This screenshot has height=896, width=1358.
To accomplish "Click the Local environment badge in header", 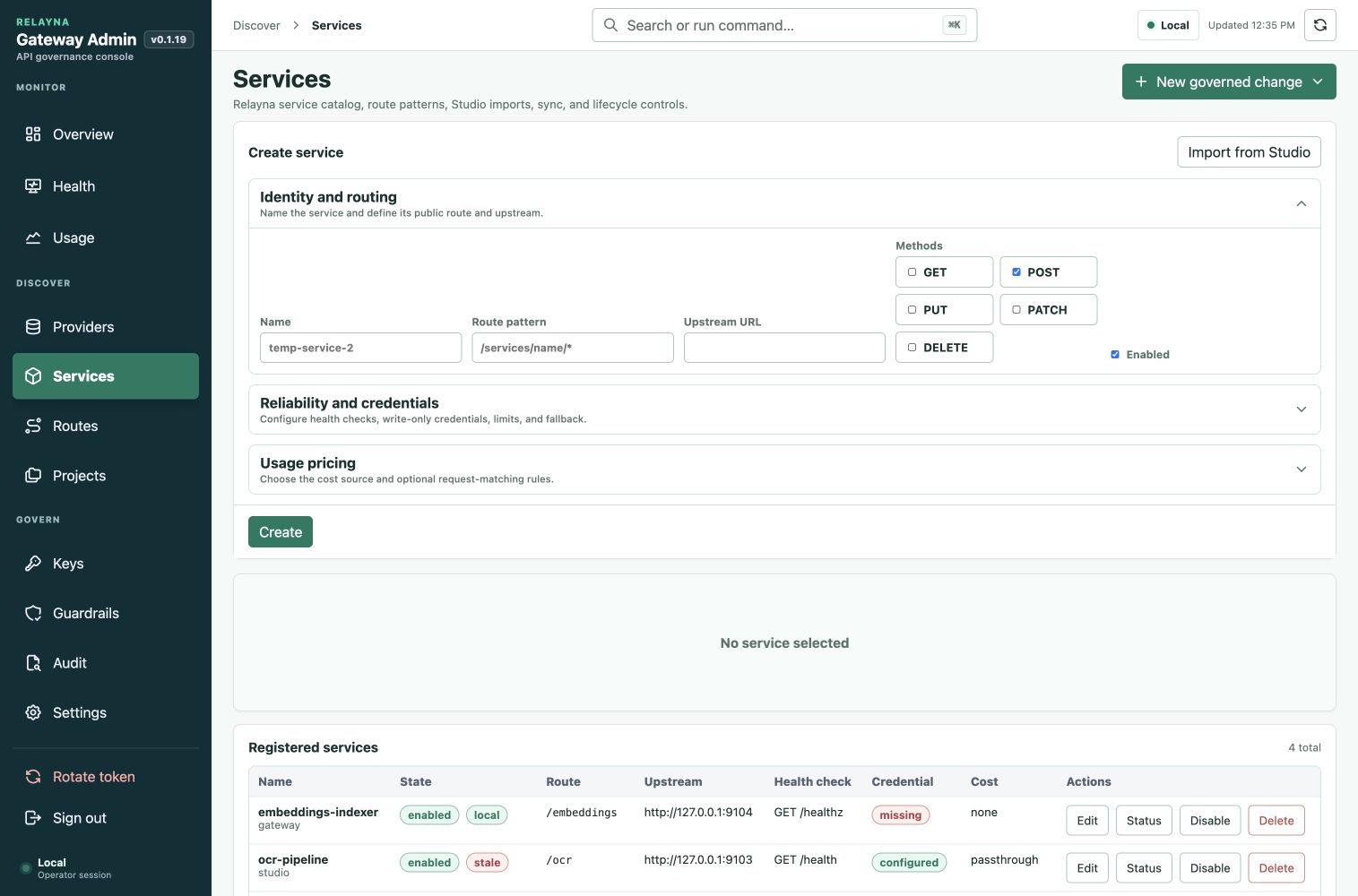I will pos(1168,25).
